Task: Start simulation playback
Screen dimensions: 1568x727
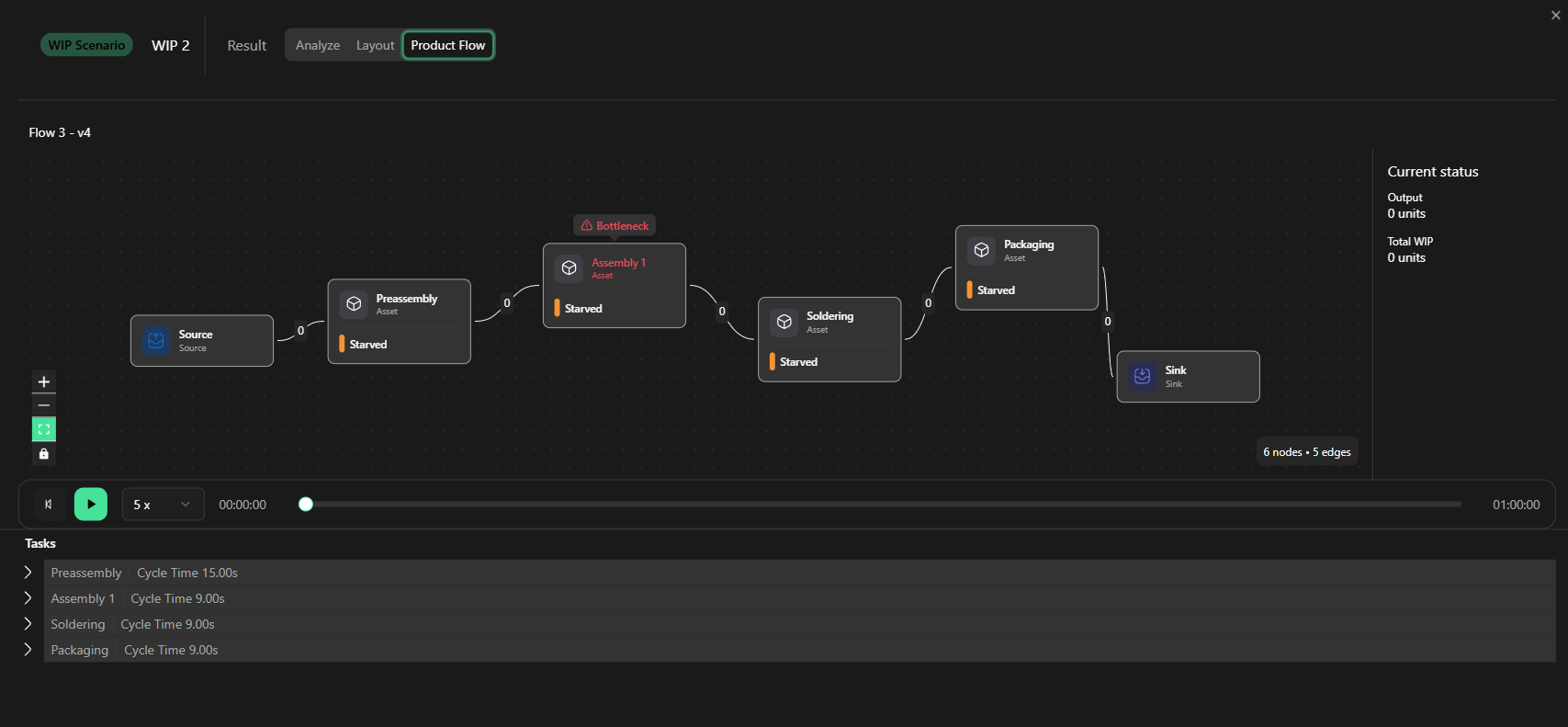Action: 91,504
